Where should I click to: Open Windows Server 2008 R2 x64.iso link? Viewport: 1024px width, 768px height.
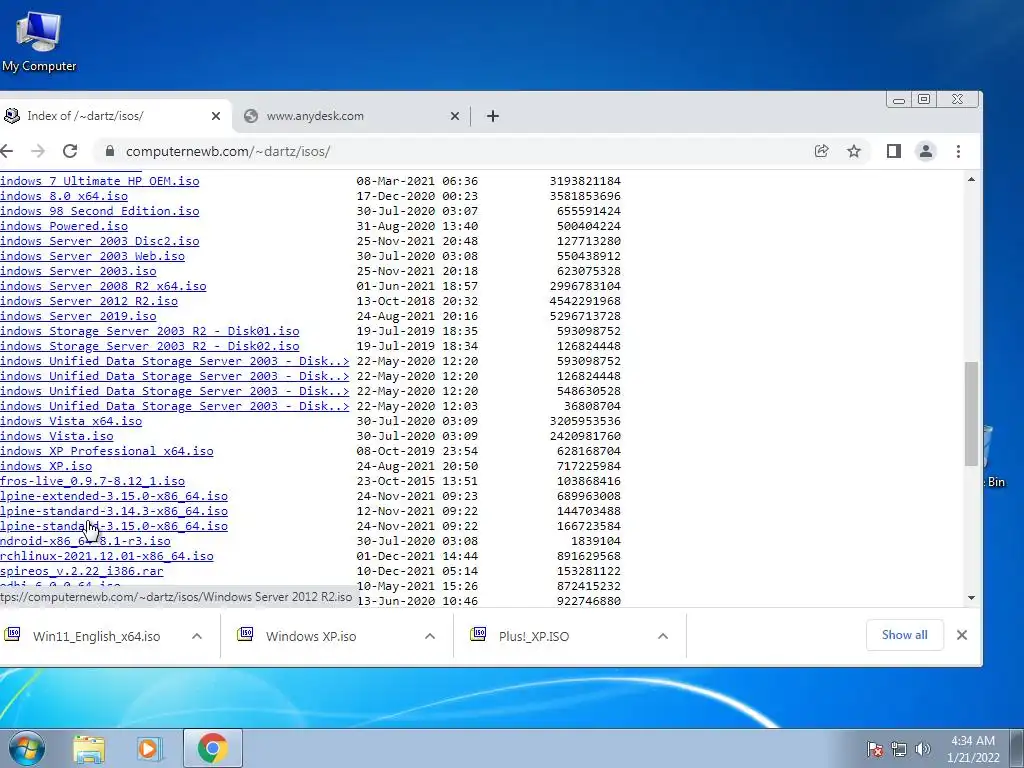point(103,286)
